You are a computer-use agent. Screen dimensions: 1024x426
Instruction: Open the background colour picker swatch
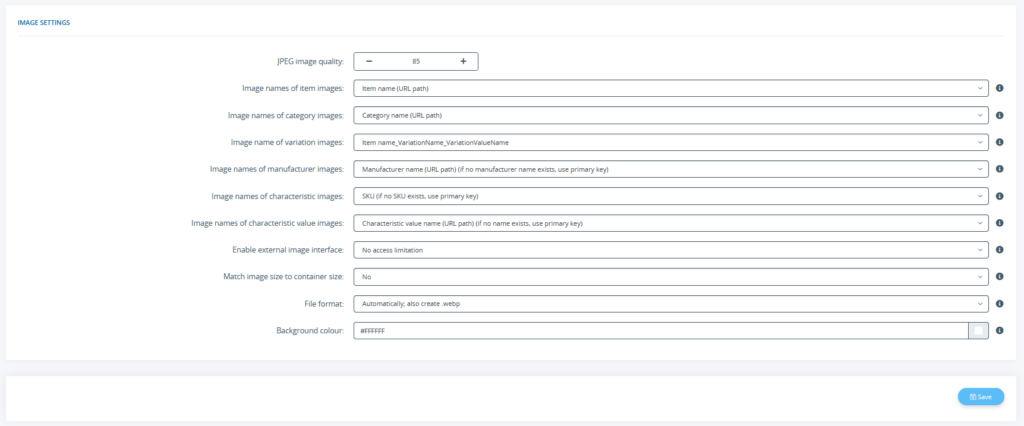[978, 331]
